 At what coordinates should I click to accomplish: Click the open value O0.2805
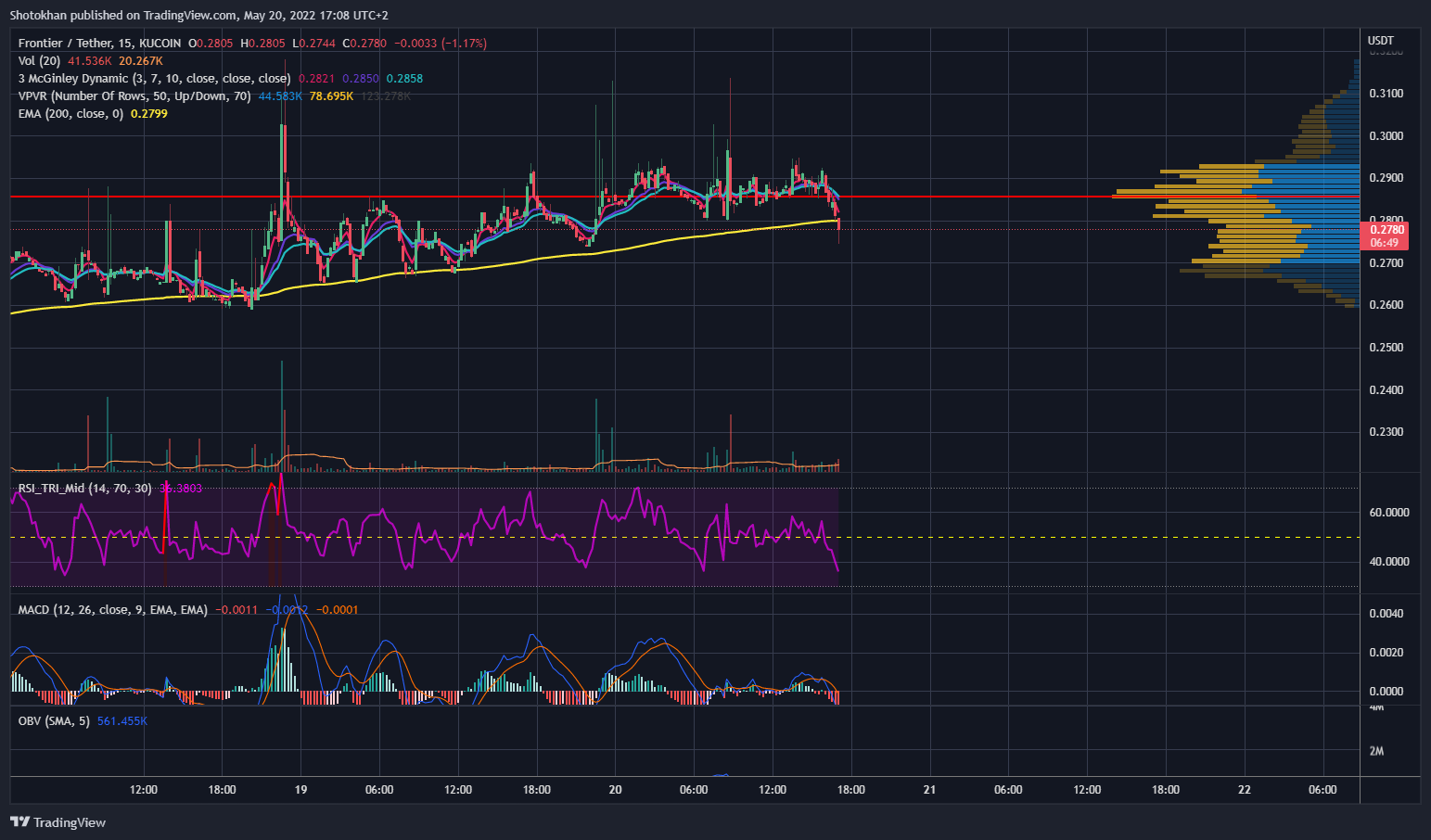[211, 44]
